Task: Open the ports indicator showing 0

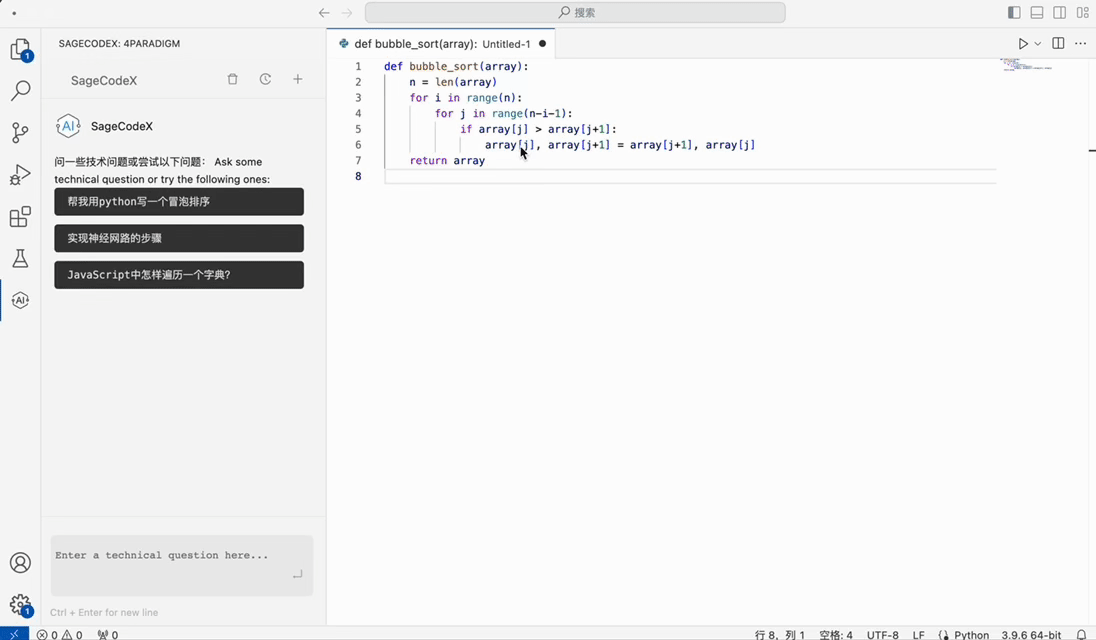Action: 108,634
